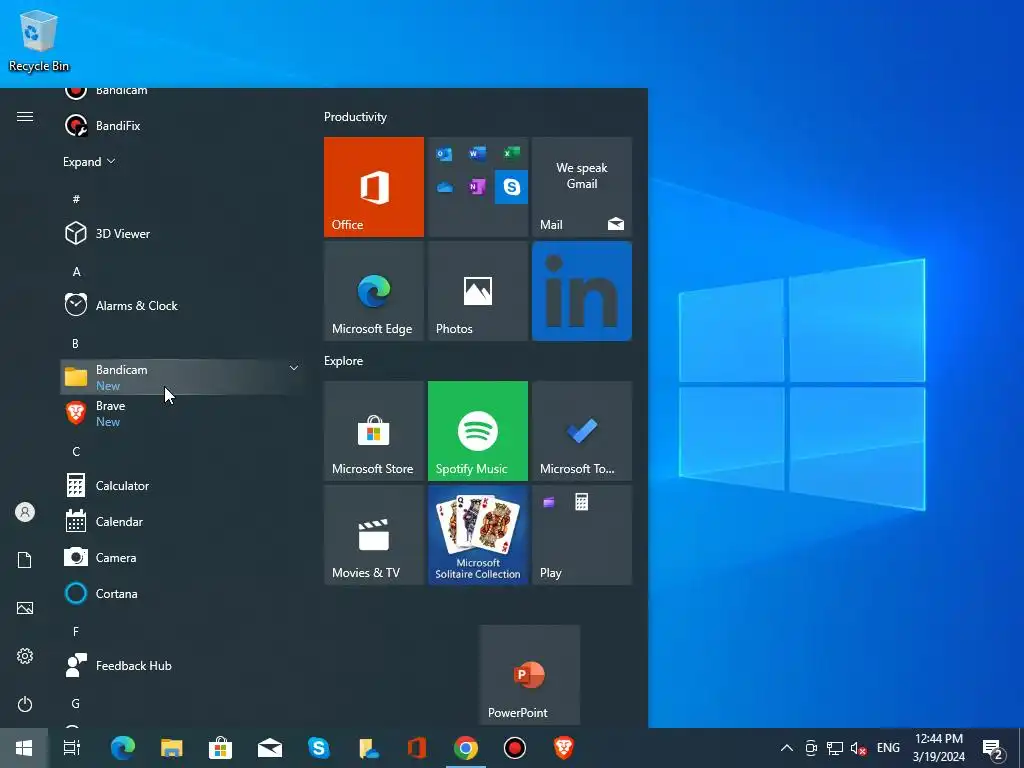Viewport: 1024px width, 768px height.
Task: Jump to letter A section header
Action: pos(76,272)
